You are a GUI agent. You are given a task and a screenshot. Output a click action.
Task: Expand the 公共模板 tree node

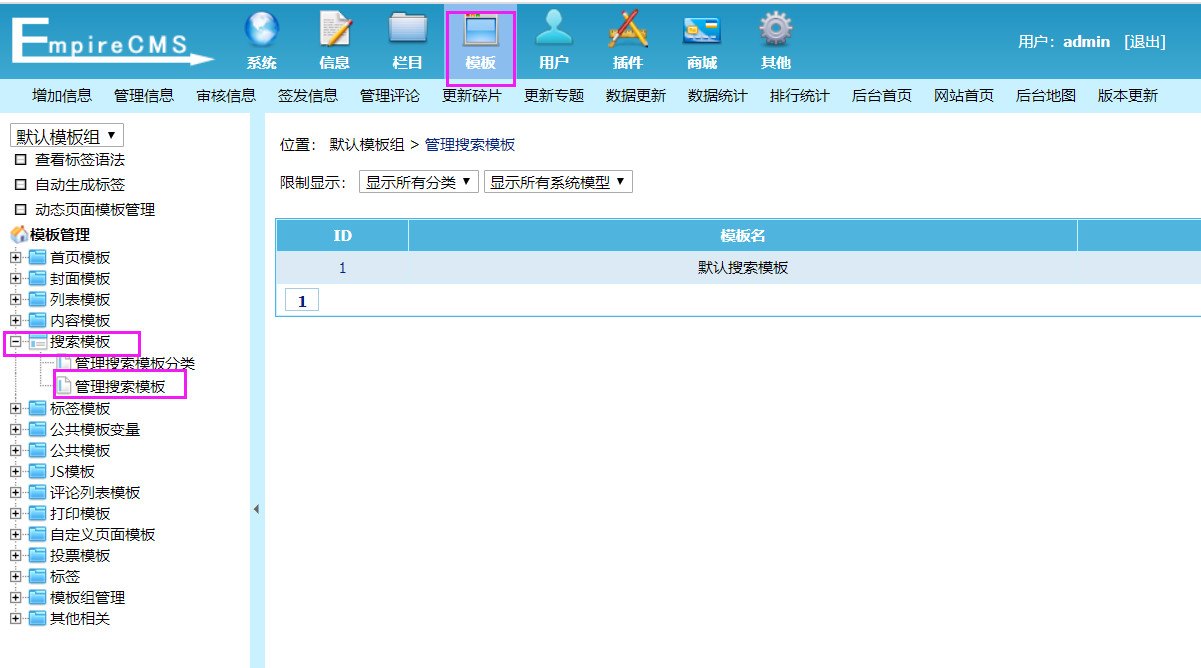15,451
